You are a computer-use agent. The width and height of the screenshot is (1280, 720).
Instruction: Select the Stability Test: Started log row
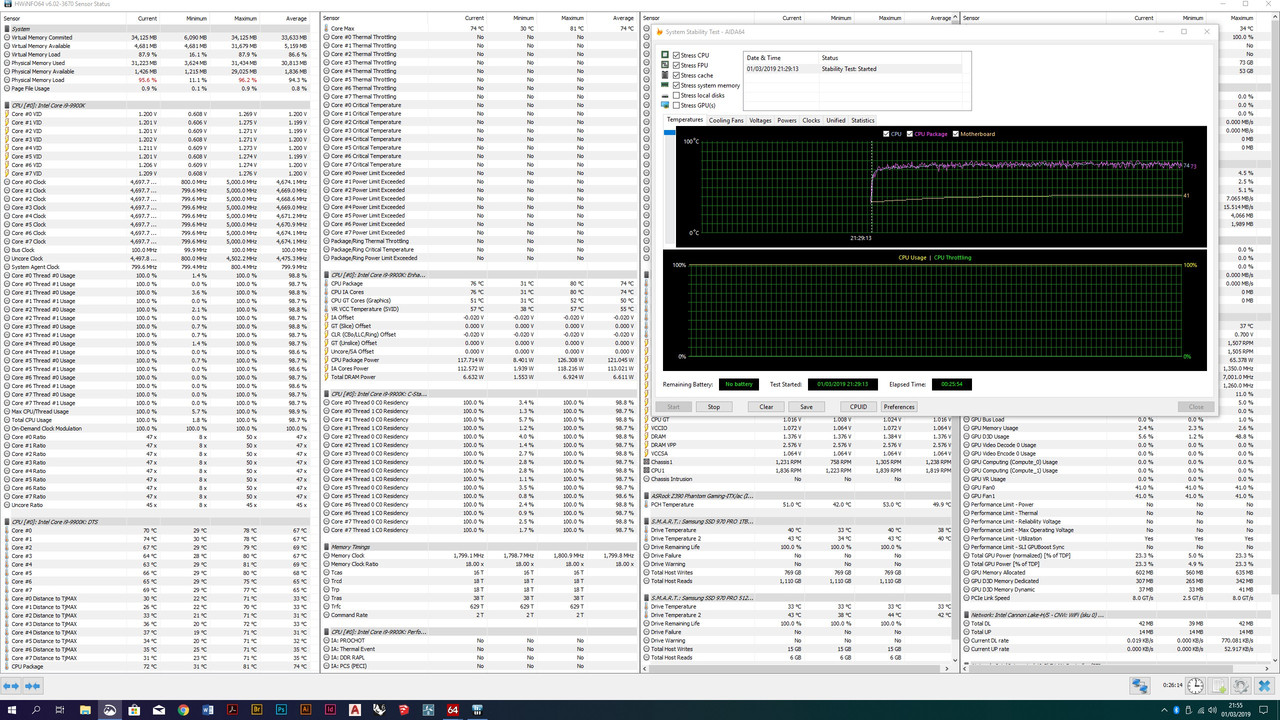[854, 69]
